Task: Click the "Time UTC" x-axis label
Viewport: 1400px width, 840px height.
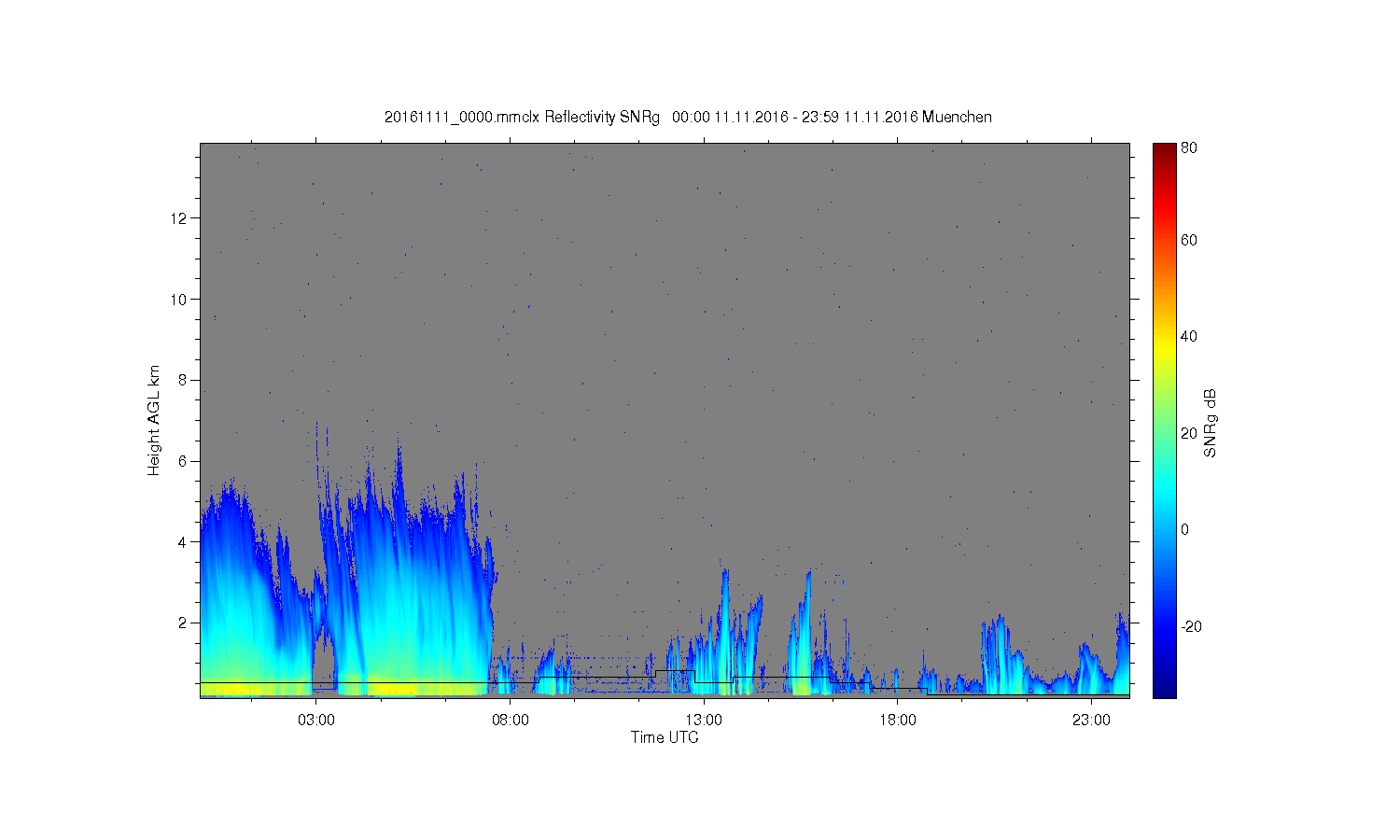Action: 665,737
